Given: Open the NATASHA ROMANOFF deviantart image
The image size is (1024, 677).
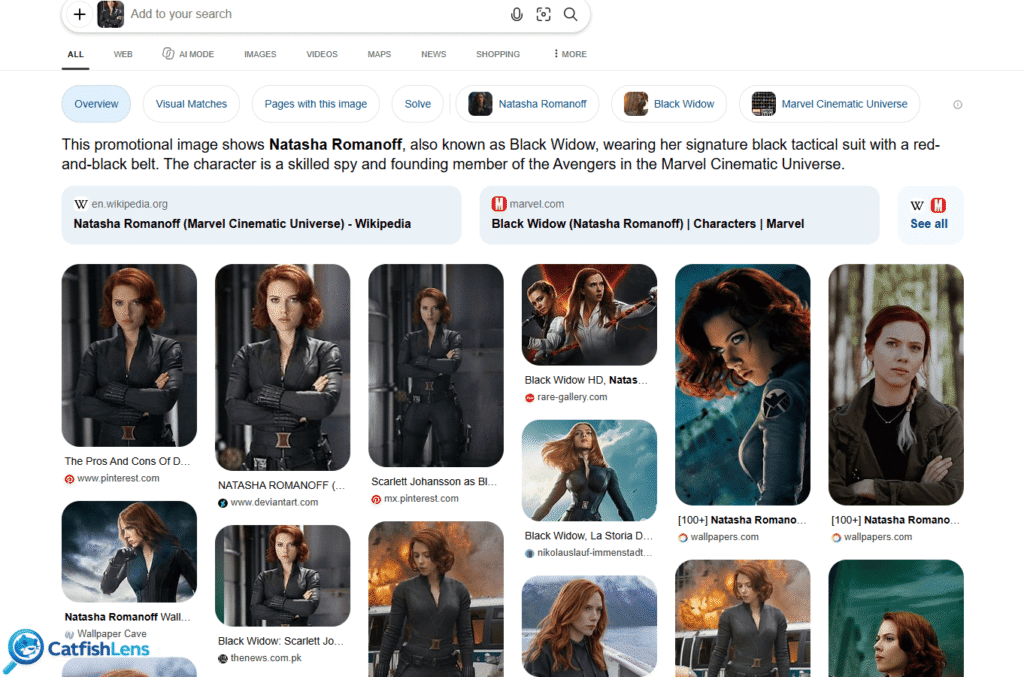Looking at the screenshot, I should 283,367.
